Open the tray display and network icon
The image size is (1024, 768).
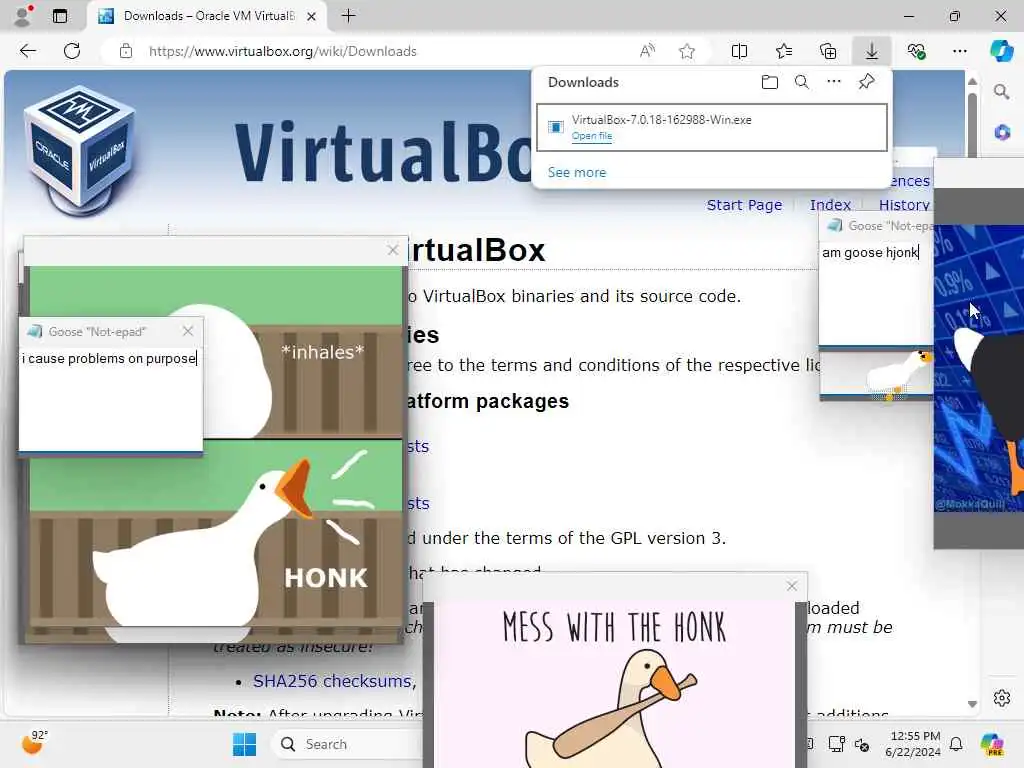837,744
